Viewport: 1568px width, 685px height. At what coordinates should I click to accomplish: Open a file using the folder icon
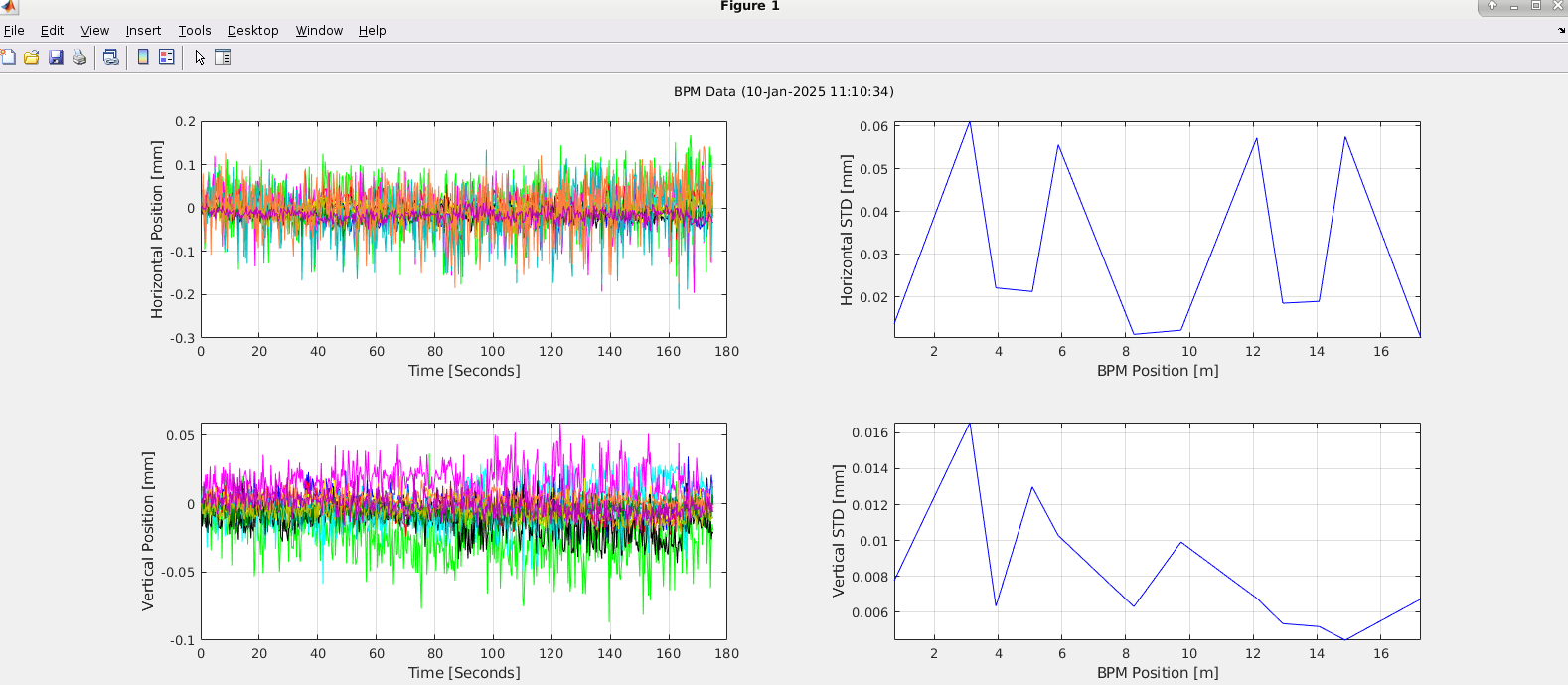point(32,57)
